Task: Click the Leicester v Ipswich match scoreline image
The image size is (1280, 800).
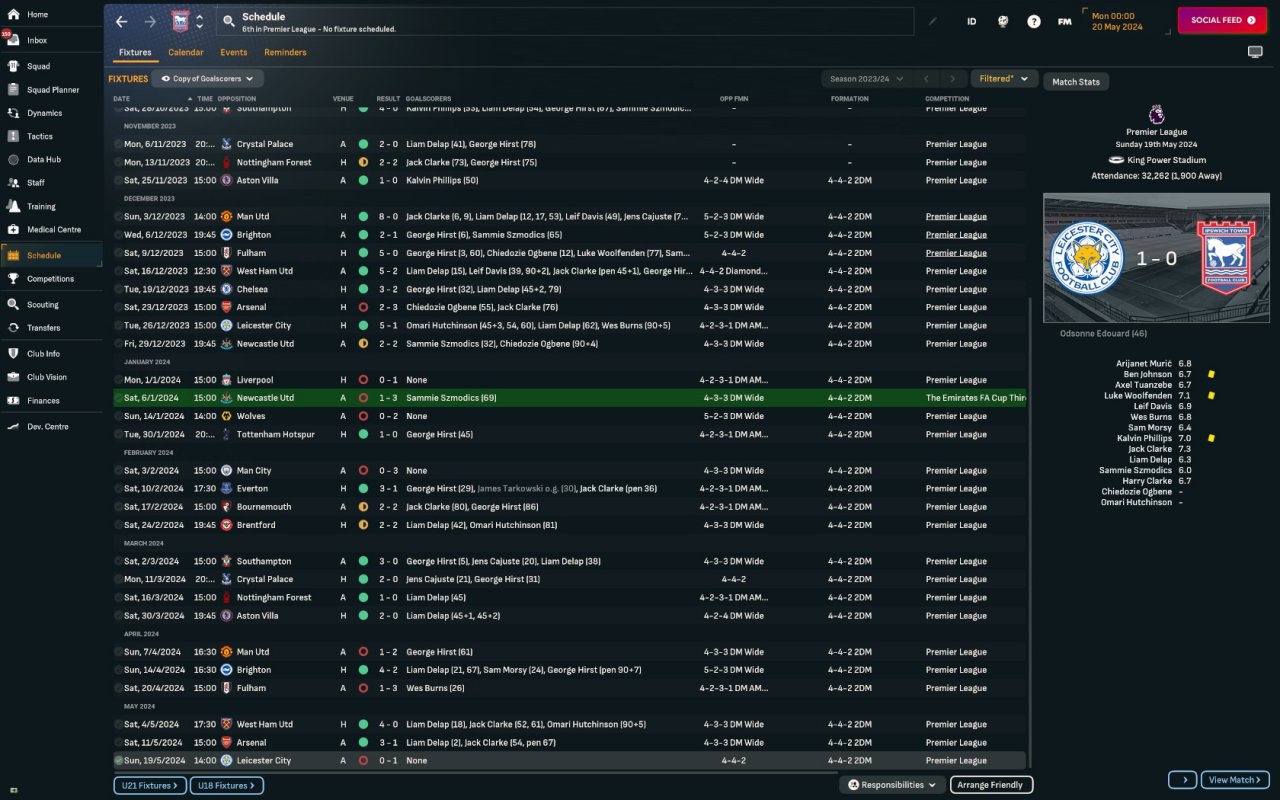Action: click(x=1157, y=258)
